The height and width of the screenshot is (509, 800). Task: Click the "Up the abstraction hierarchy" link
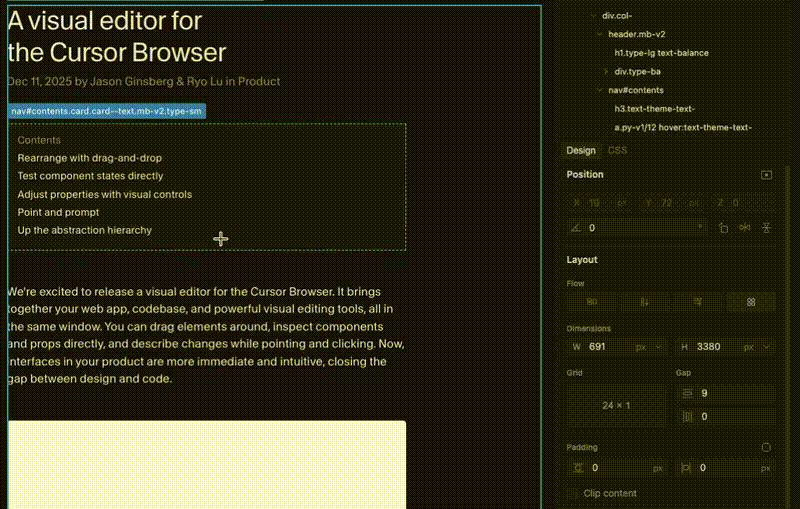point(85,230)
